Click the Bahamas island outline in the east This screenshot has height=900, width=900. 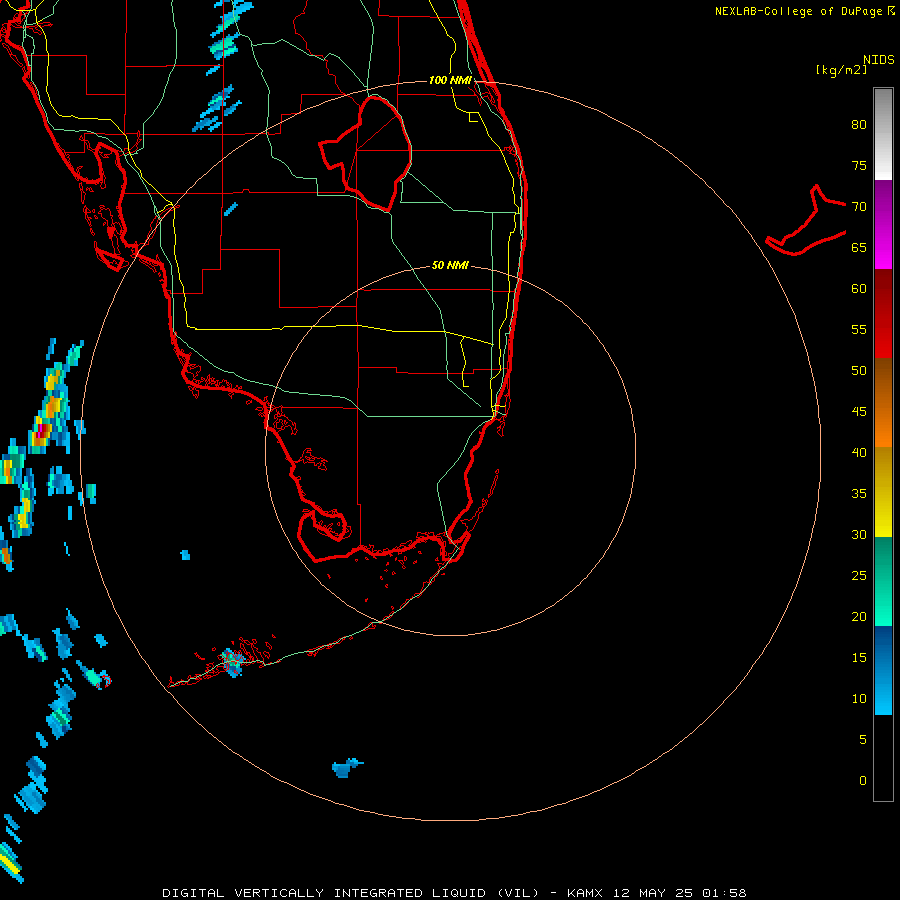(x=806, y=220)
